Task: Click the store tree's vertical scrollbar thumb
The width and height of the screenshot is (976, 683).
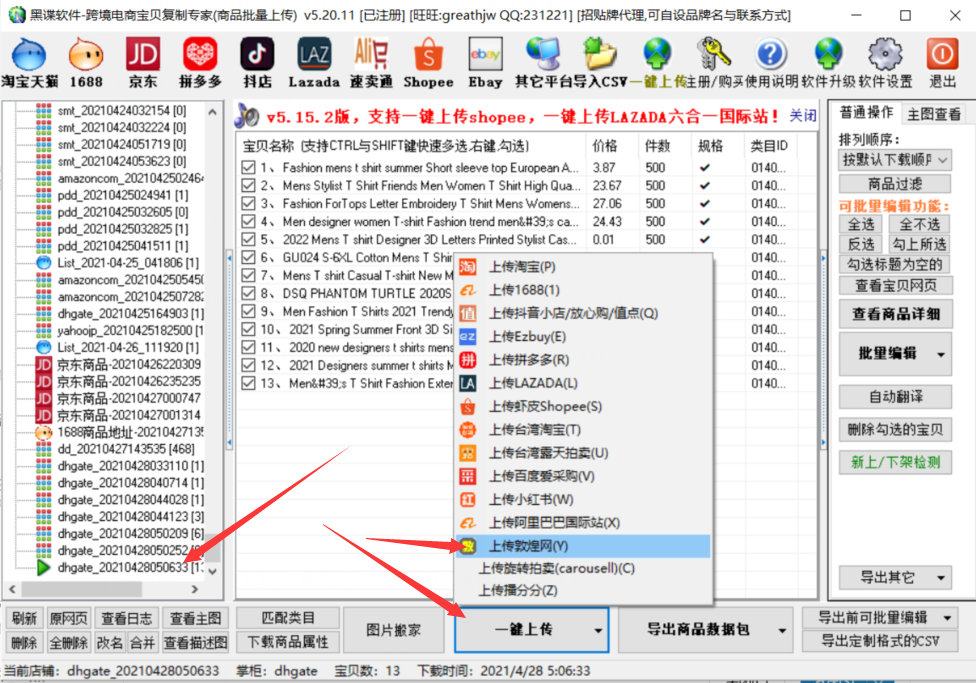Action: coord(212,547)
